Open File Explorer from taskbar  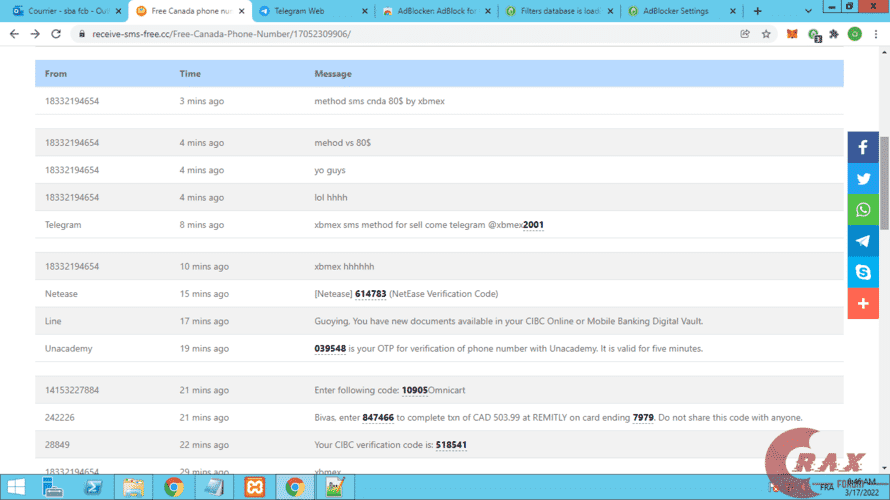[133, 487]
